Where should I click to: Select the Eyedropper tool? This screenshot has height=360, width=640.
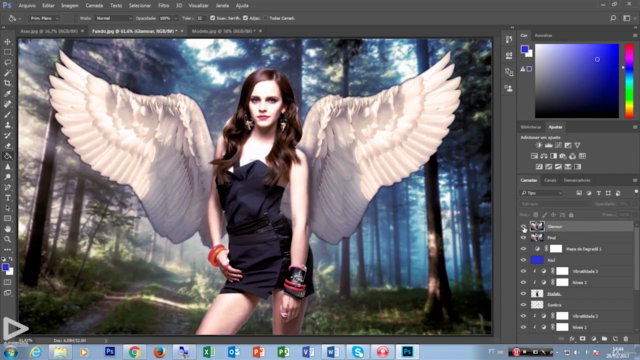point(8,93)
